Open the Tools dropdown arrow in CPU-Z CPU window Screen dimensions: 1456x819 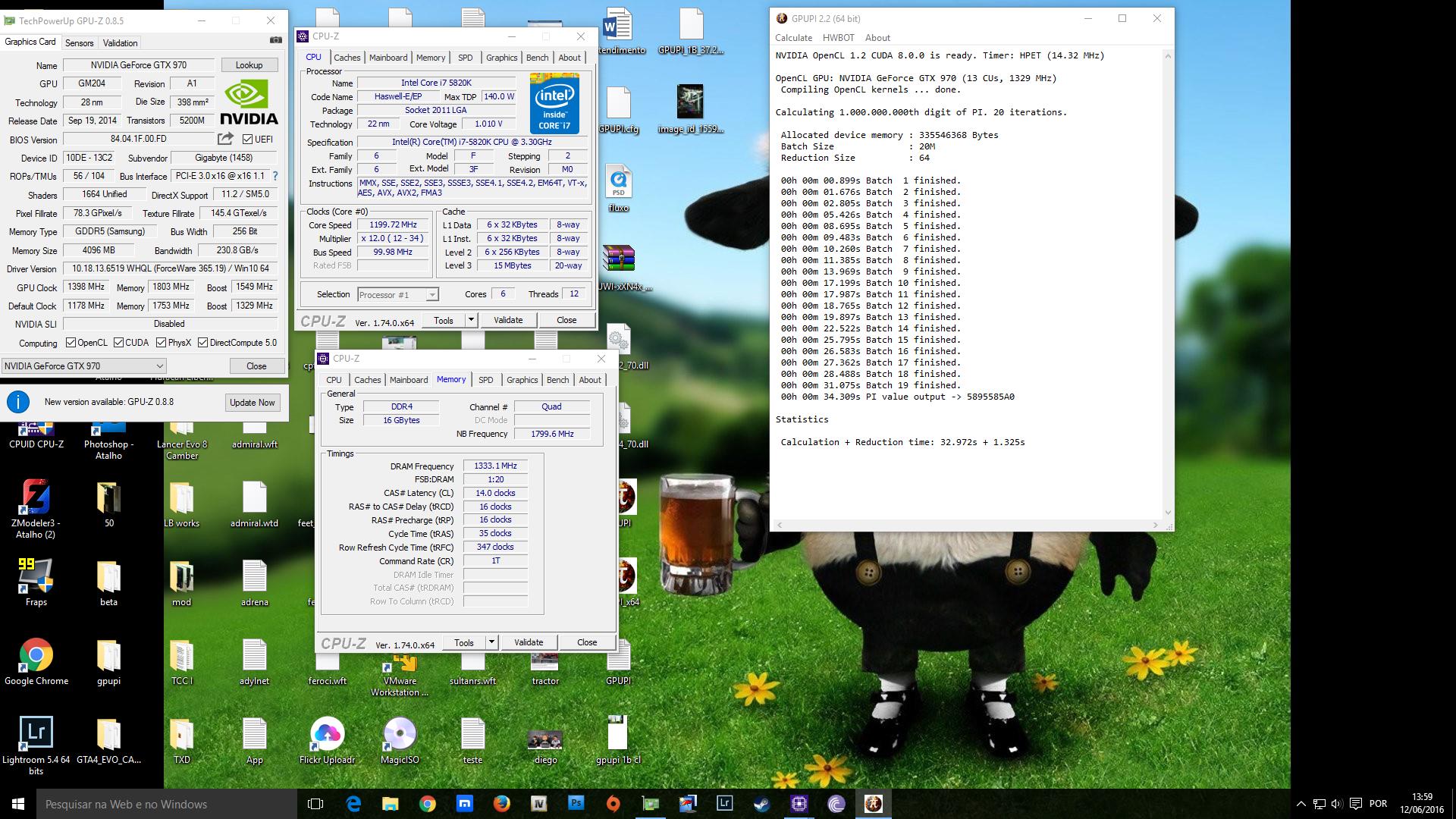tap(471, 320)
